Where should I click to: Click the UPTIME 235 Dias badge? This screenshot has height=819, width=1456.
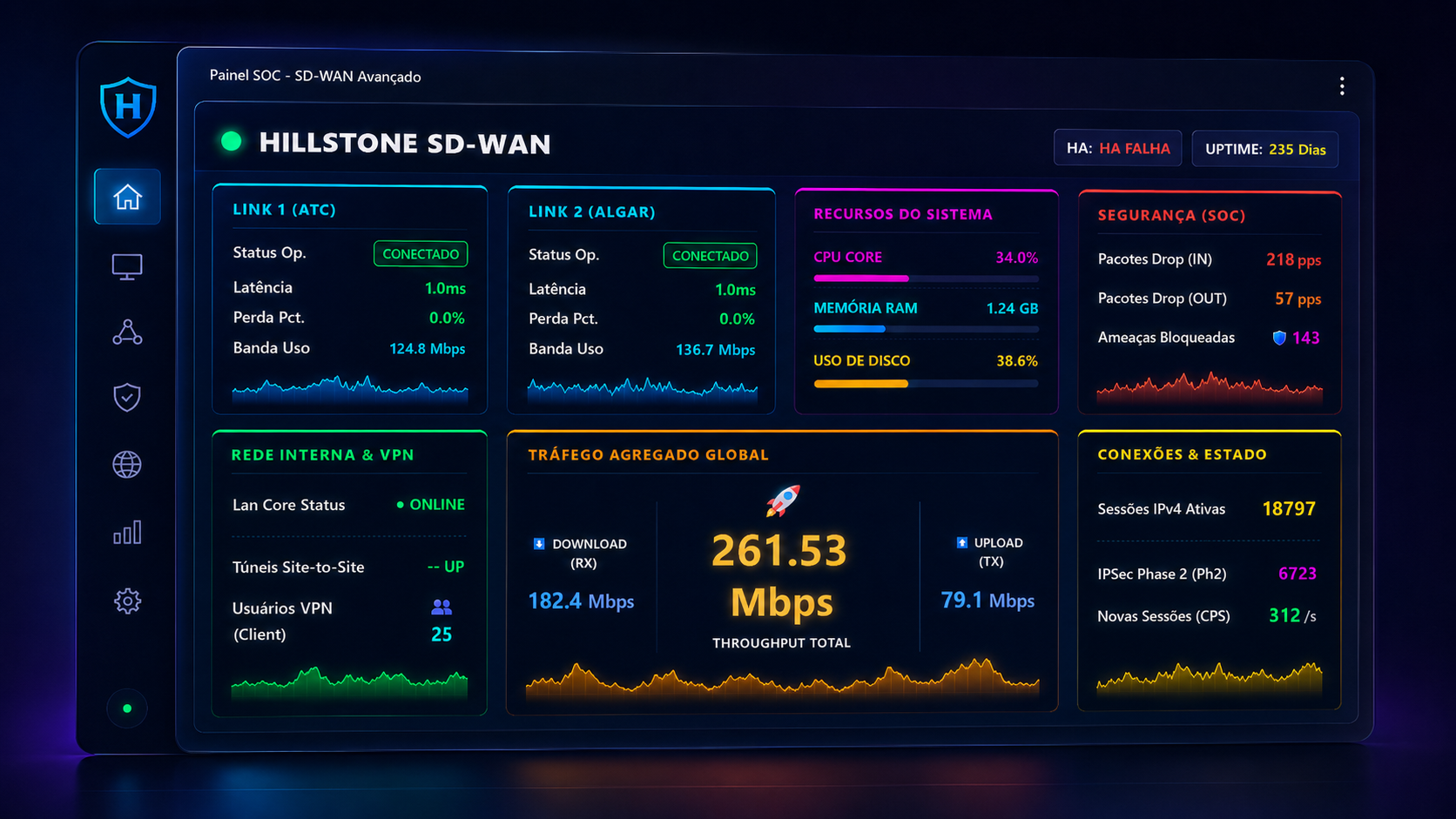(x=1265, y=149)
